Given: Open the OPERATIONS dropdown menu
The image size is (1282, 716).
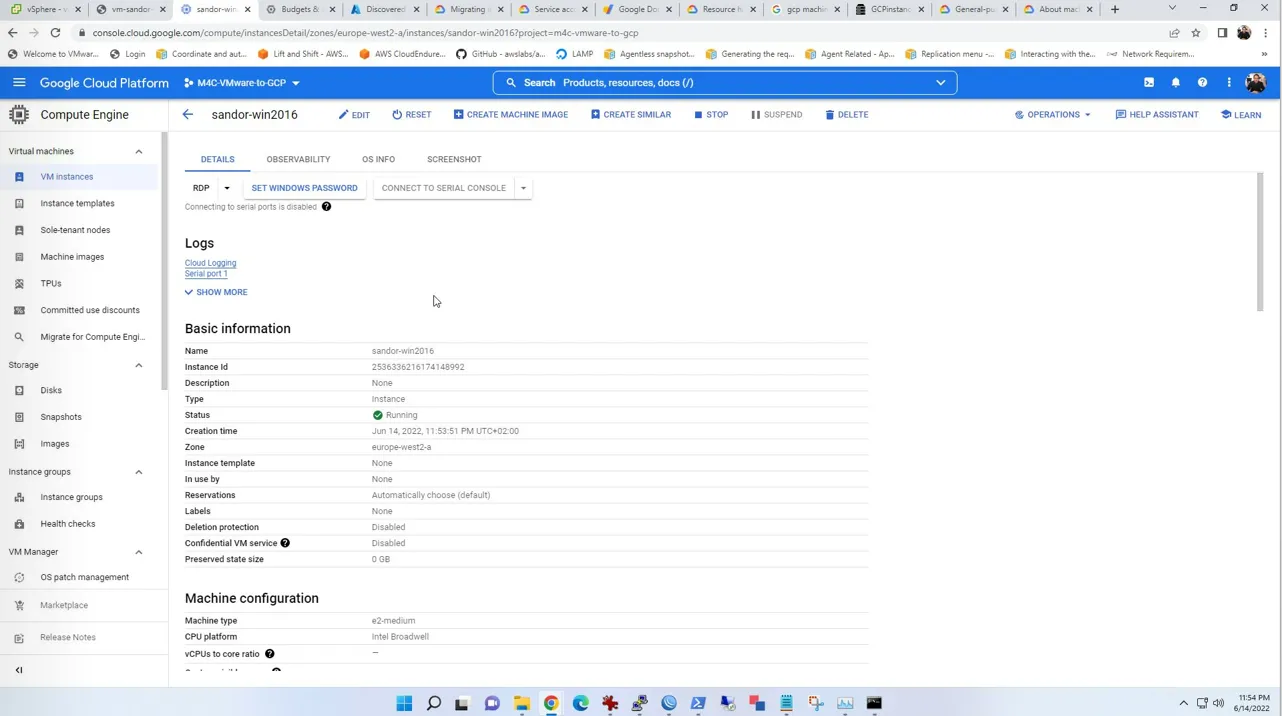Looking at the screenshot, I should [1052, 115].
